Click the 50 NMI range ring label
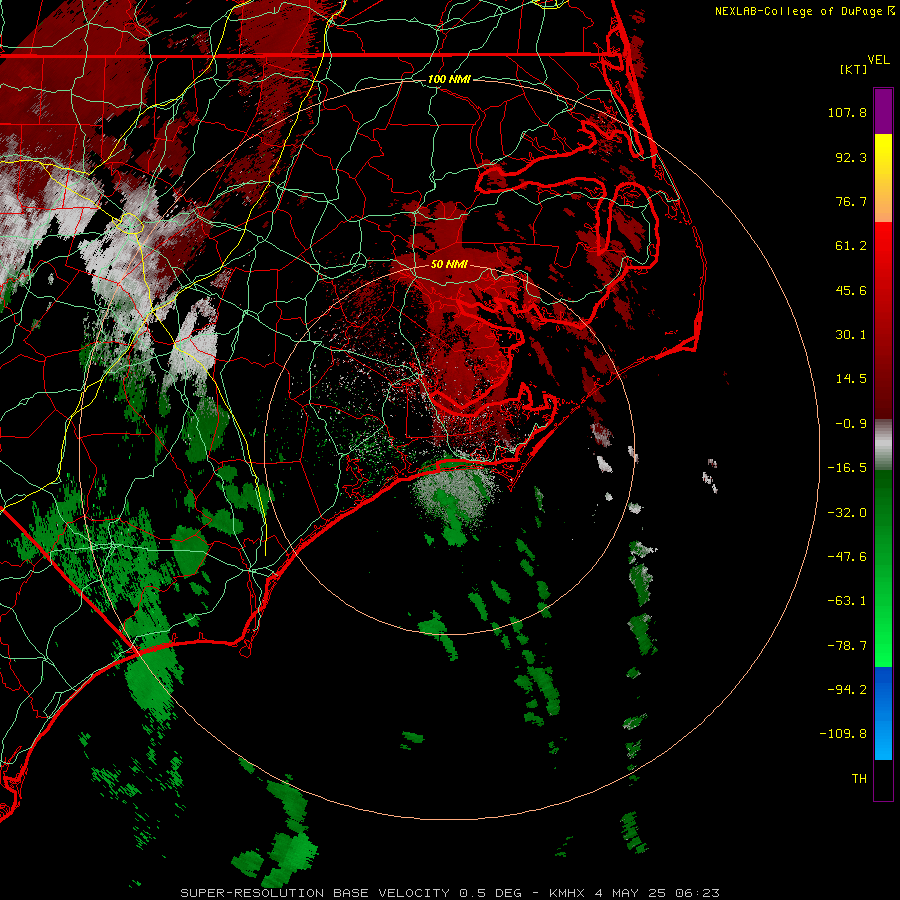Image resolution: width=900 pixels, height=900 pixels. pos(449,264)
